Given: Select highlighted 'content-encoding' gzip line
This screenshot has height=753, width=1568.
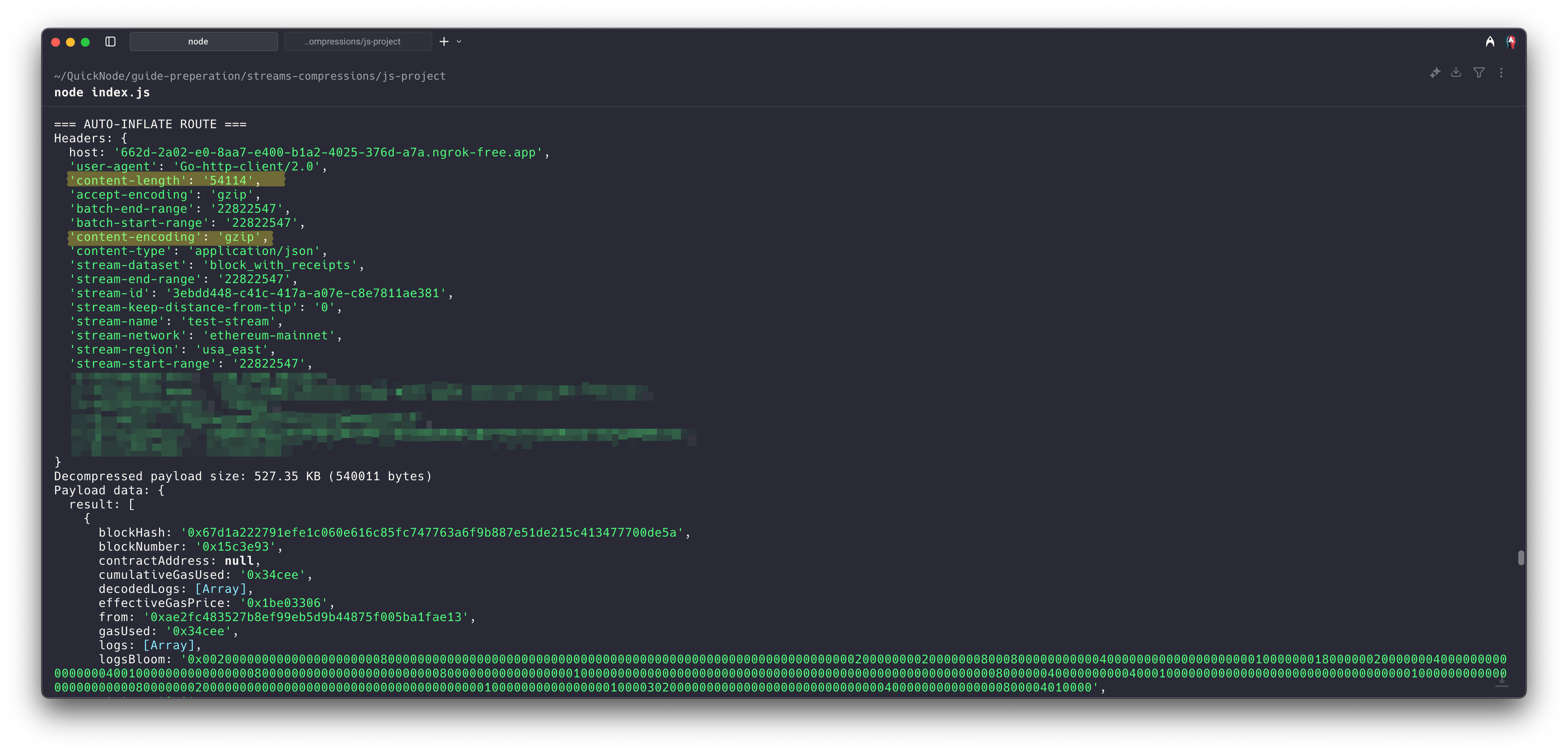Looking at the screenshot, I should (x=170, y=237).
